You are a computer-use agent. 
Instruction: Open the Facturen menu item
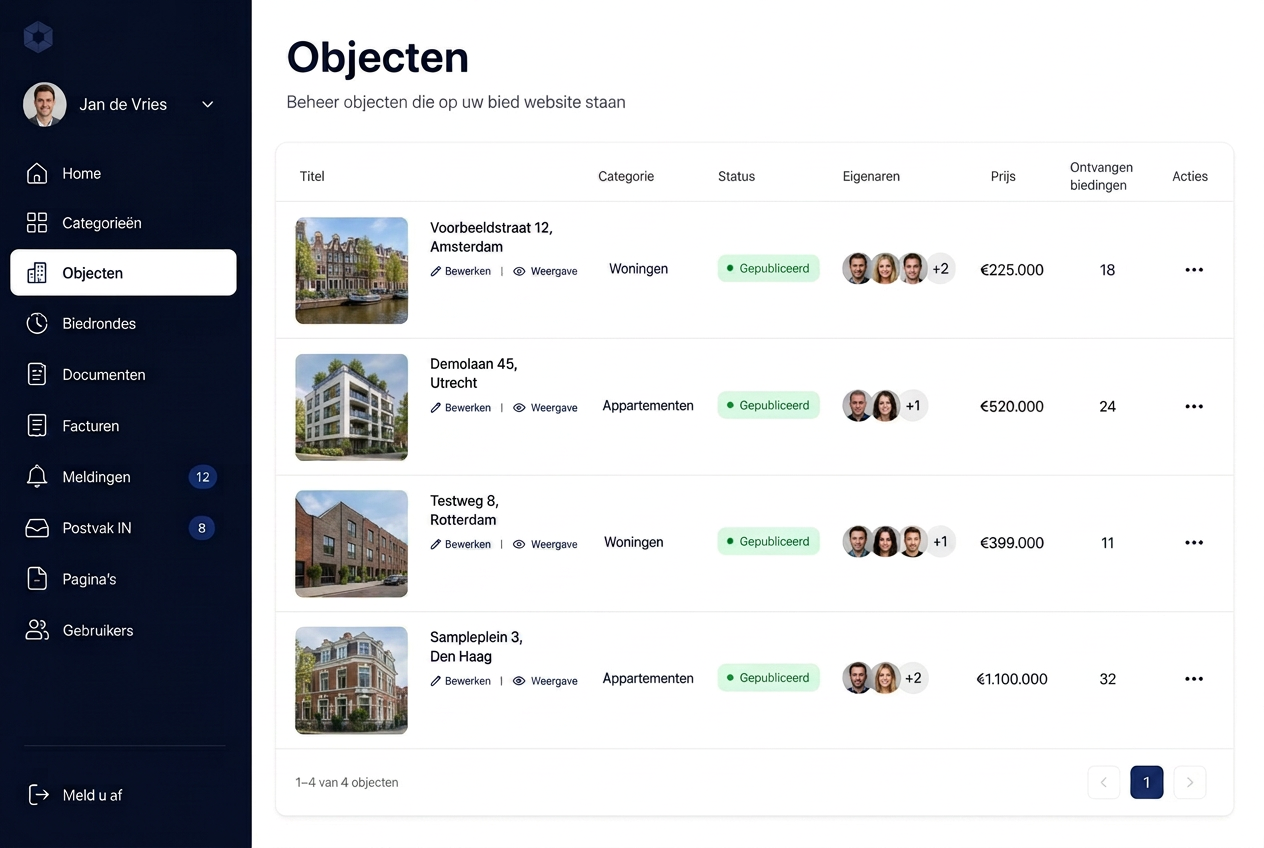point(123,426)
